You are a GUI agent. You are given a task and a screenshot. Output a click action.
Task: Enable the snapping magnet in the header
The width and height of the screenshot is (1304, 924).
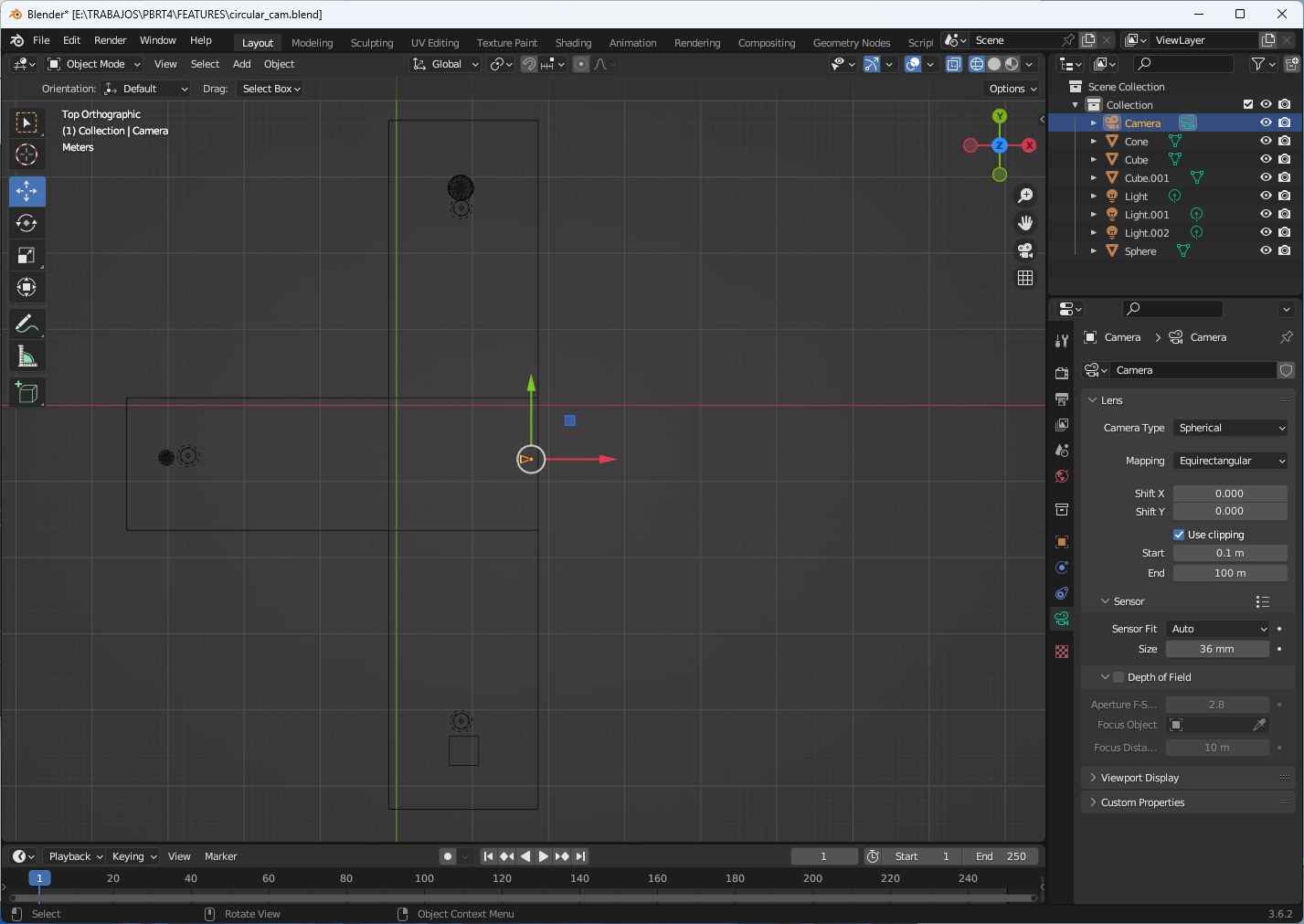pyautogui.click(x=529, y=64)
